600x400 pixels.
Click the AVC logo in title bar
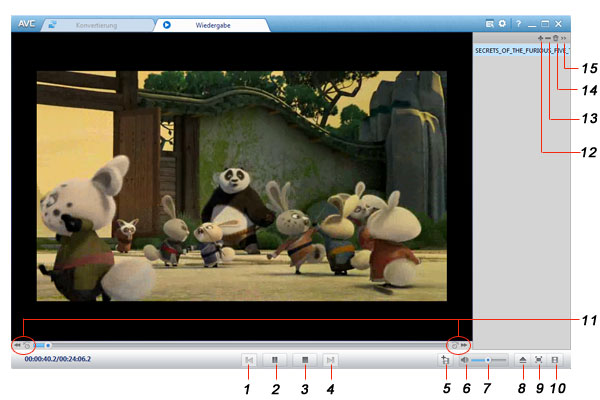pos(26,24)
